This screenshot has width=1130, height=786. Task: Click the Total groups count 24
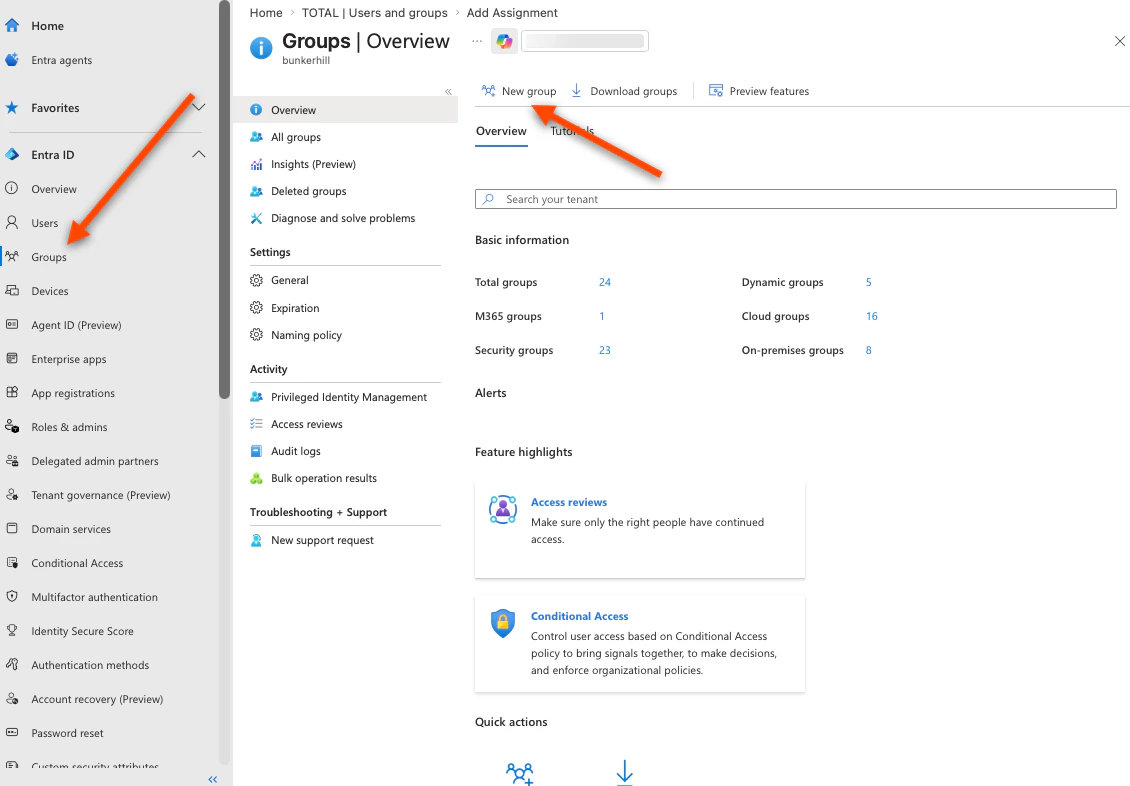coord(605,282)
